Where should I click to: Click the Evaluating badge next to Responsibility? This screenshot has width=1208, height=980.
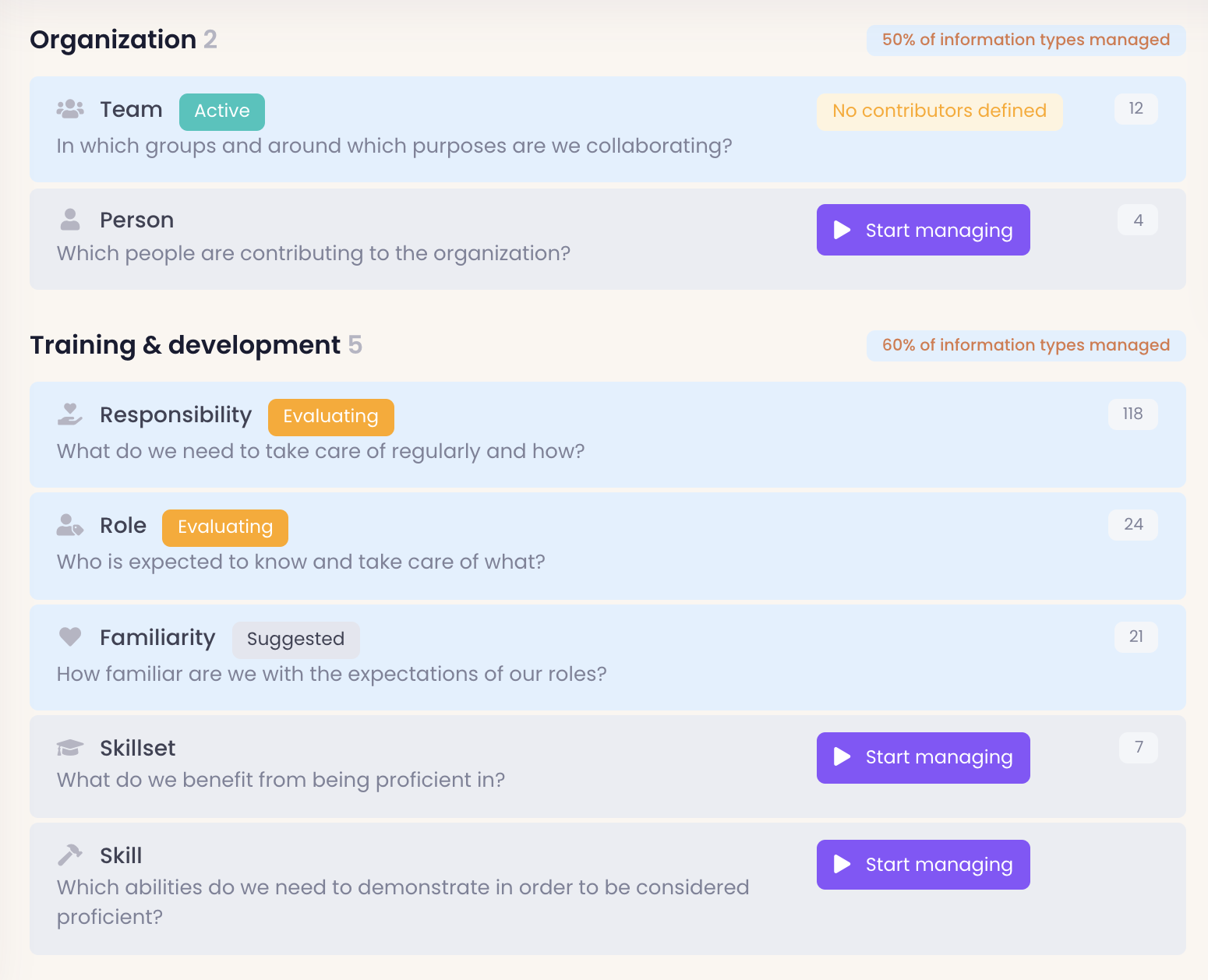point(330,417)
